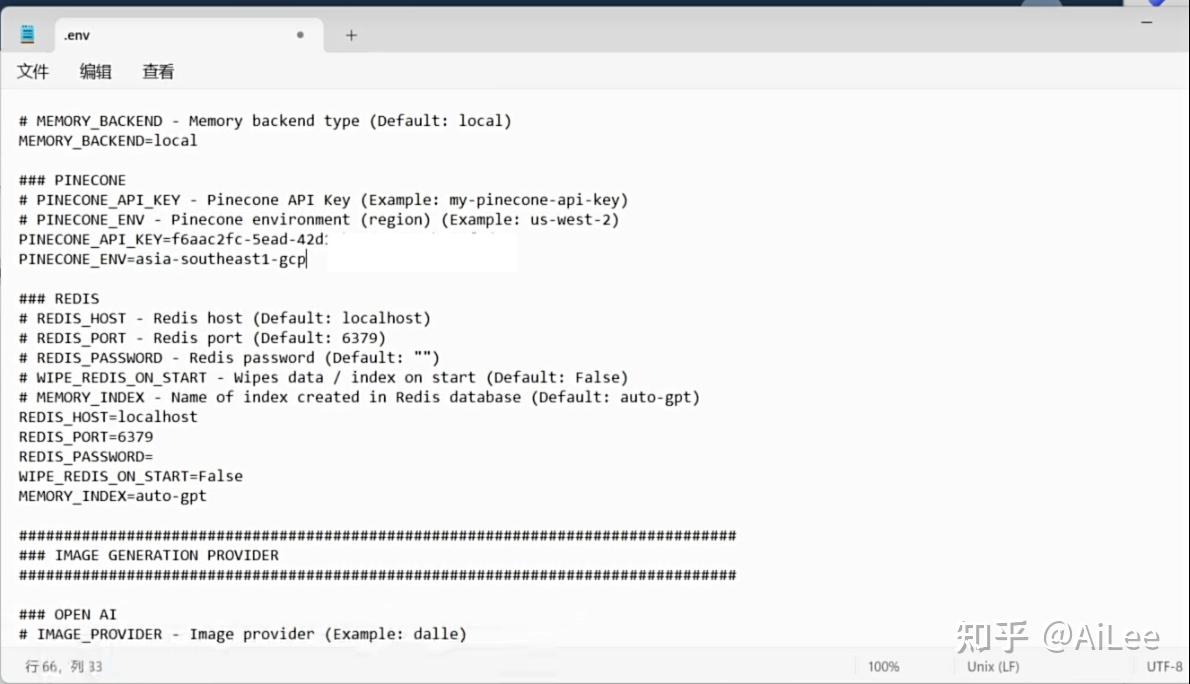Screen dimensions: 1190x684
Task: Open the 编辑 (Edit) menu
Action: [96, 71]
